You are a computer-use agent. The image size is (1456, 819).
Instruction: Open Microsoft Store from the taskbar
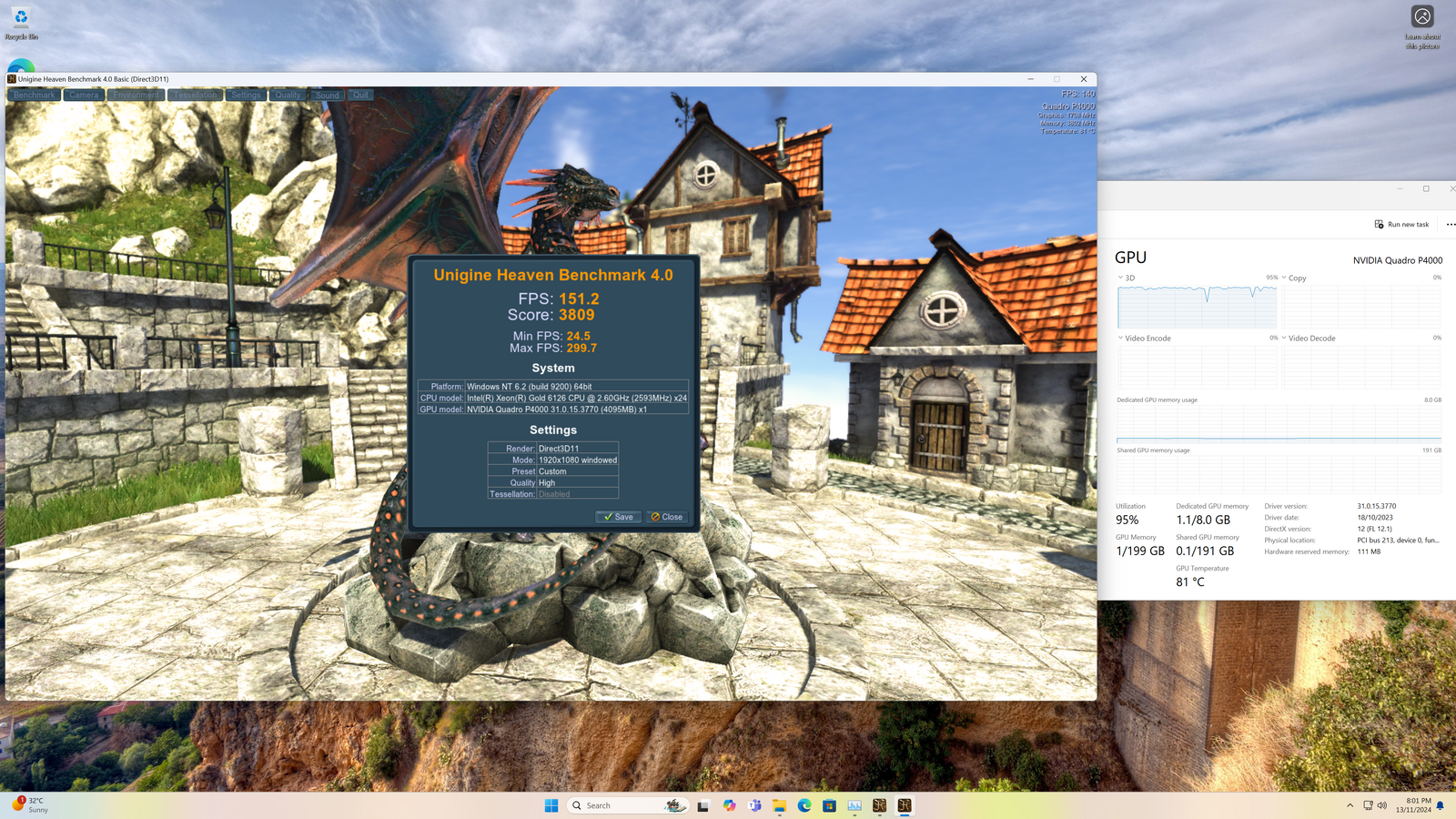pos(829,805)
